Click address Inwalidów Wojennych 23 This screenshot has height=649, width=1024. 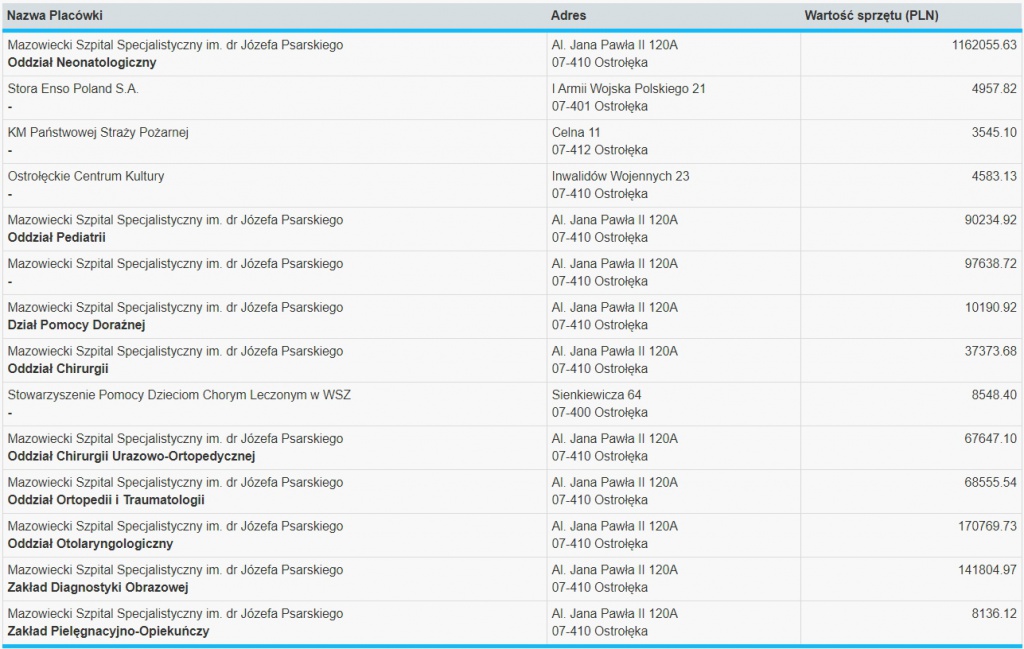point(620,176)
